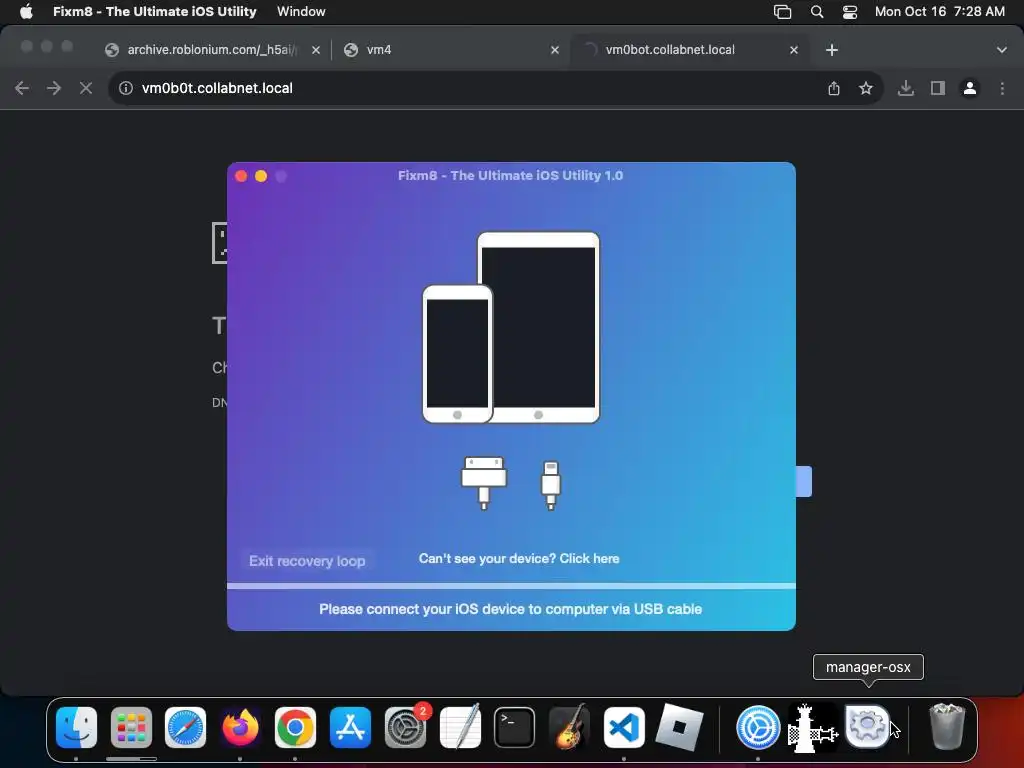This screenshot has height=768, width=1024.
Task: Click the Fixm8 progress bar
Action: (x=511, y=586)
